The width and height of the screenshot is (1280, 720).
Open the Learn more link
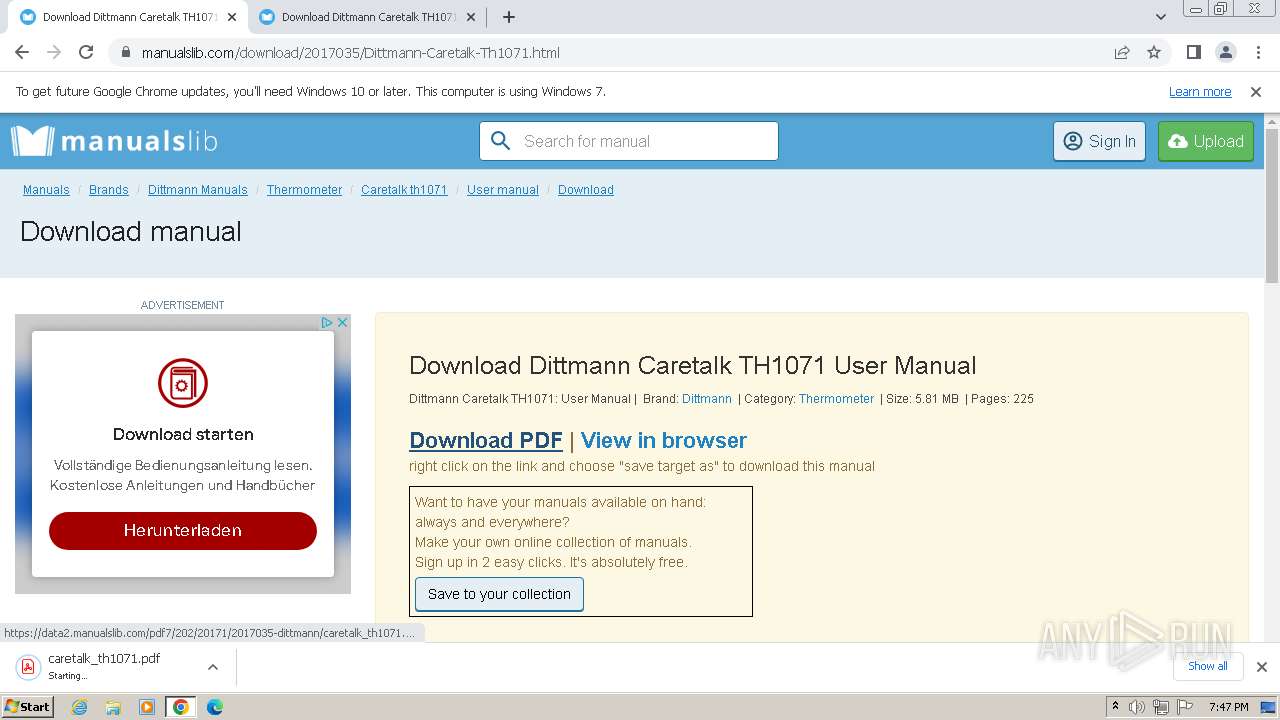click(x=1200, y=91)
